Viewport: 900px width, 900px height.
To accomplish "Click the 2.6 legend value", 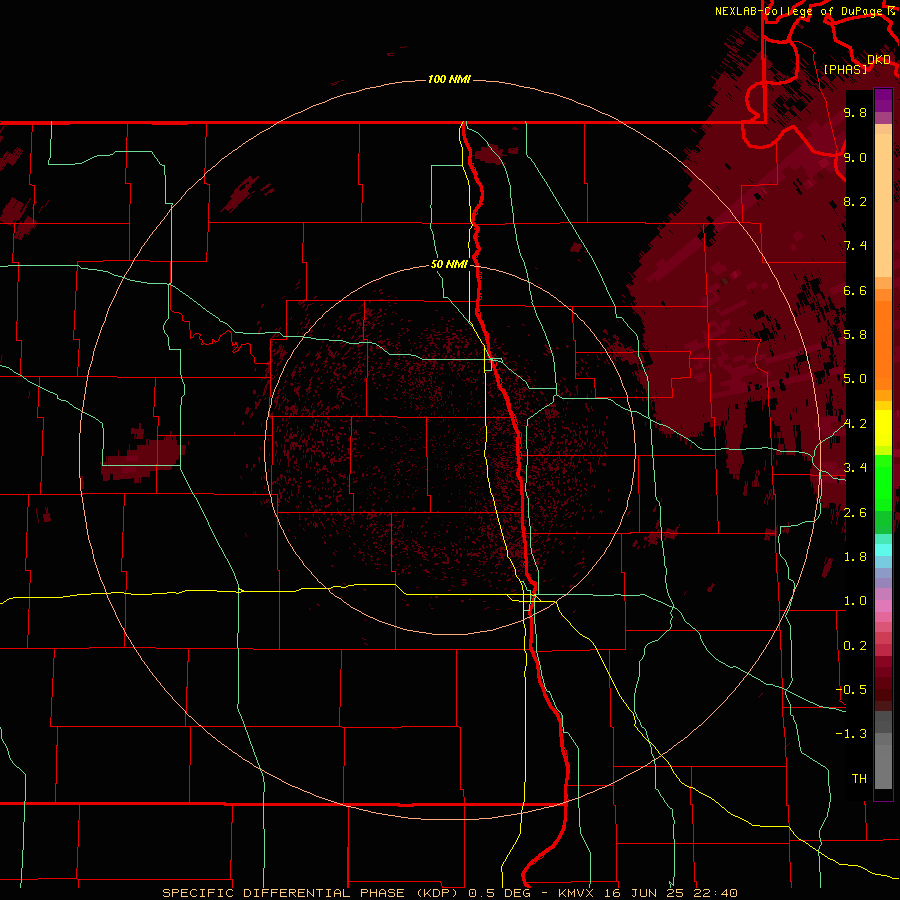I will pyautogui.click(x=855, y=513).
